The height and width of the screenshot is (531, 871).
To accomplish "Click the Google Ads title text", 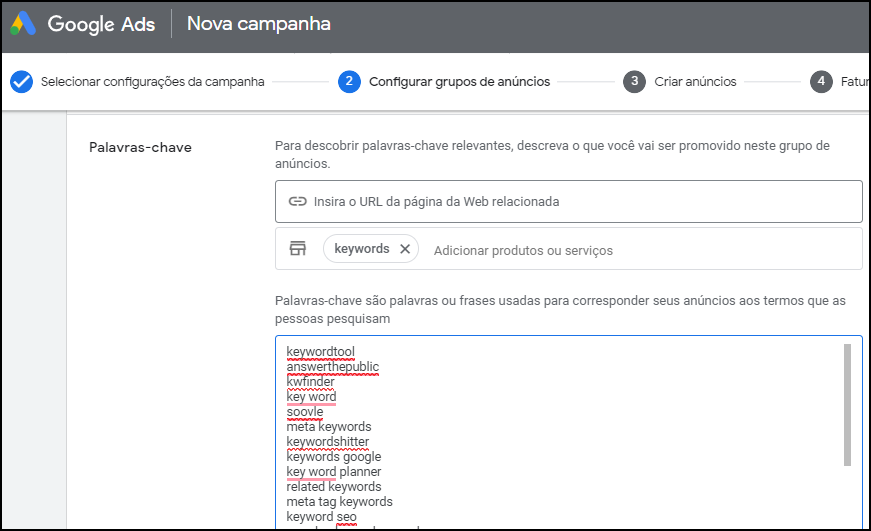I will pyautogui.click(x=101, y=24).
